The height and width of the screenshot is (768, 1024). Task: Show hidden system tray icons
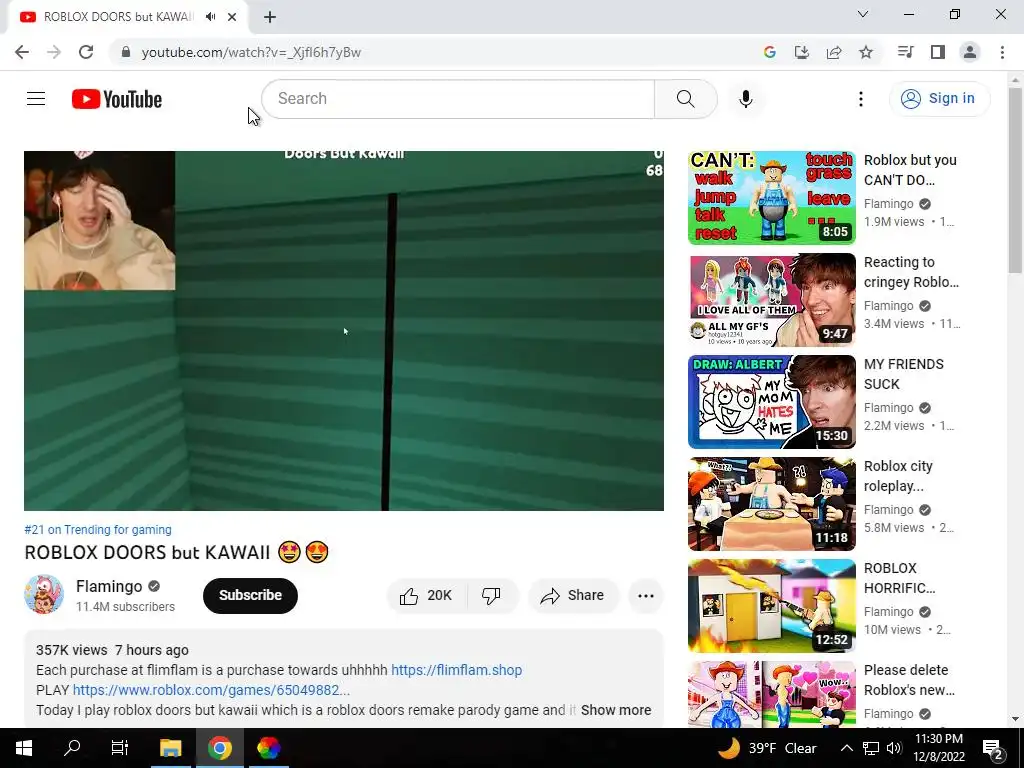[846, 748]
